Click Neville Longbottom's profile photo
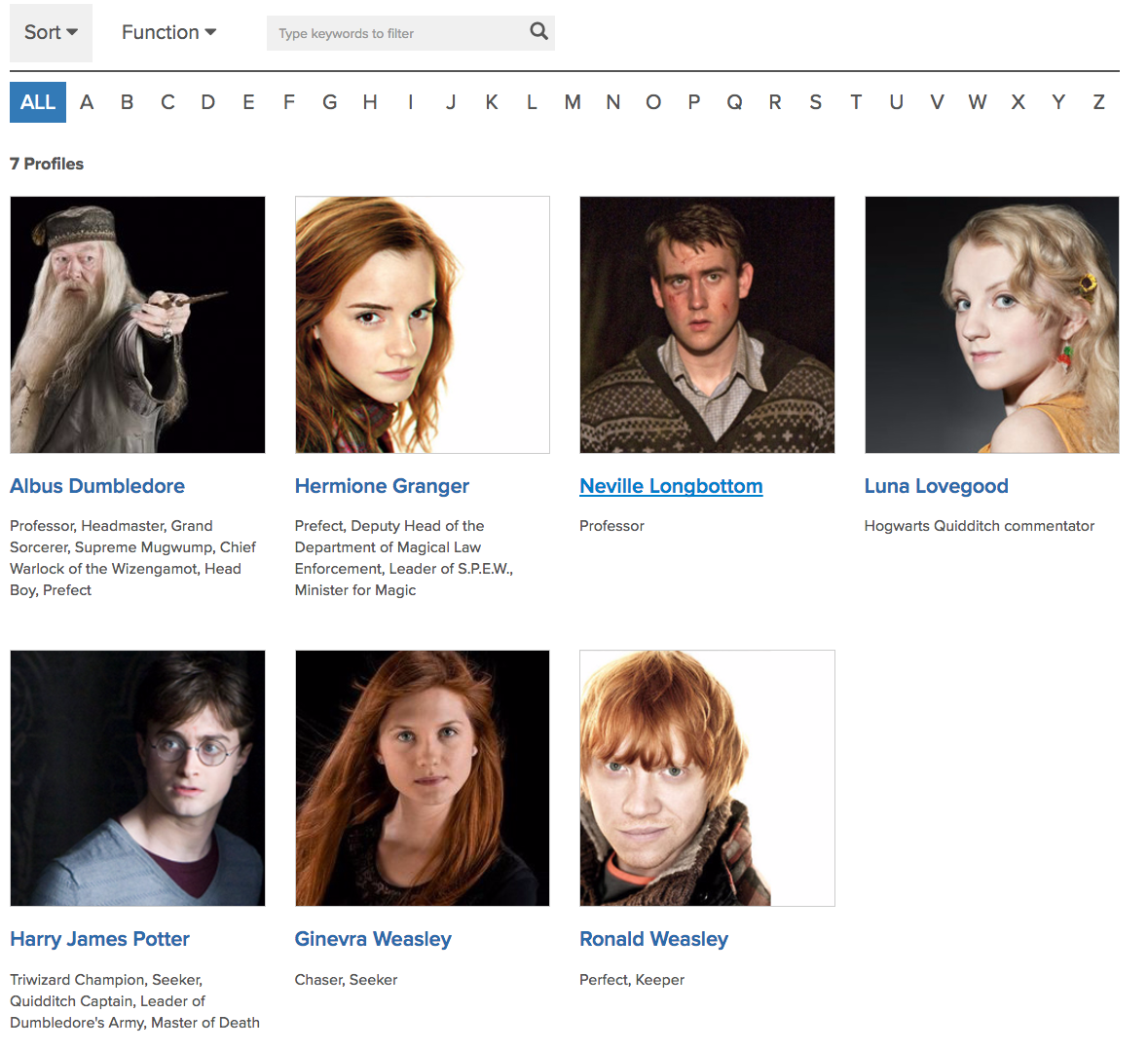This screenshot has height=1051, width=1148. [x=707, y=324]
